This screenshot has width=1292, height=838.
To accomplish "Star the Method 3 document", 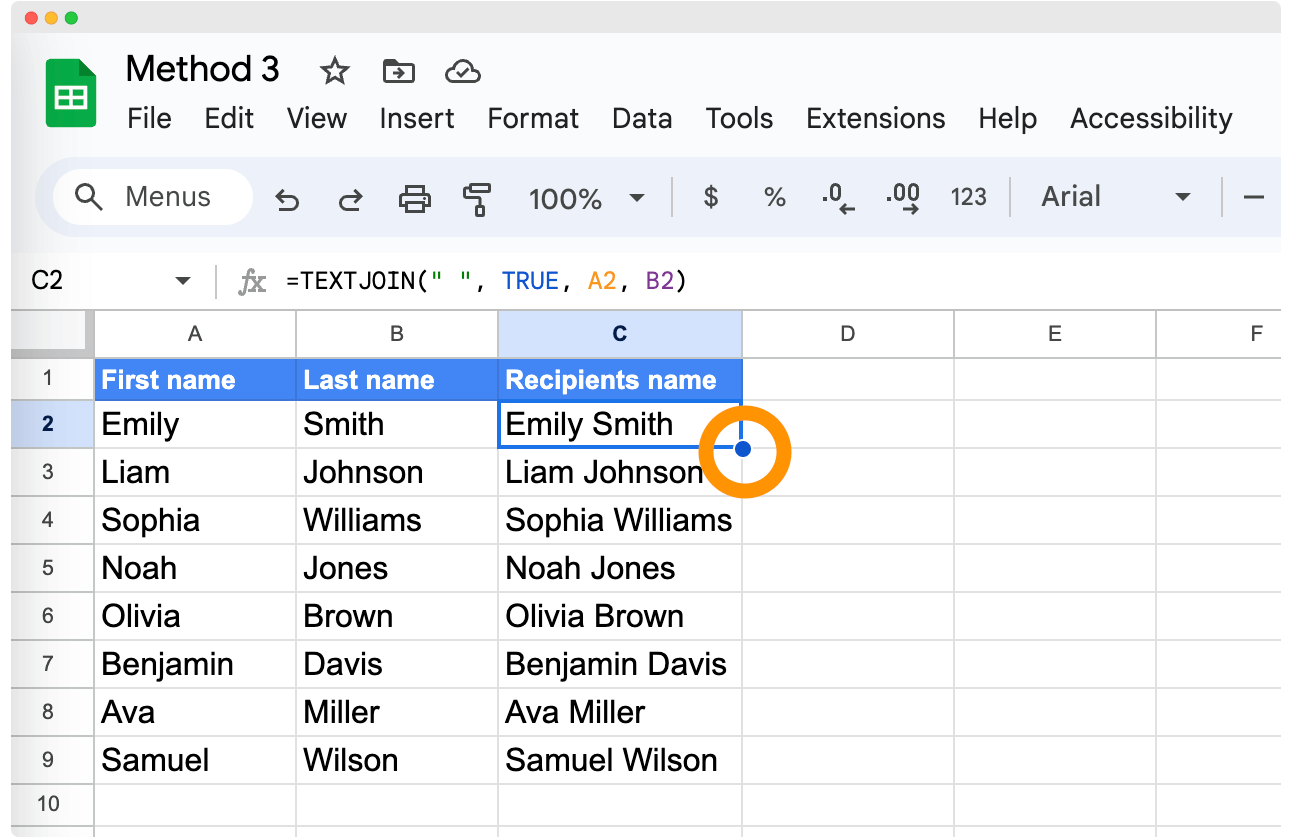I will pyautogui.click(x=334, y=71).
